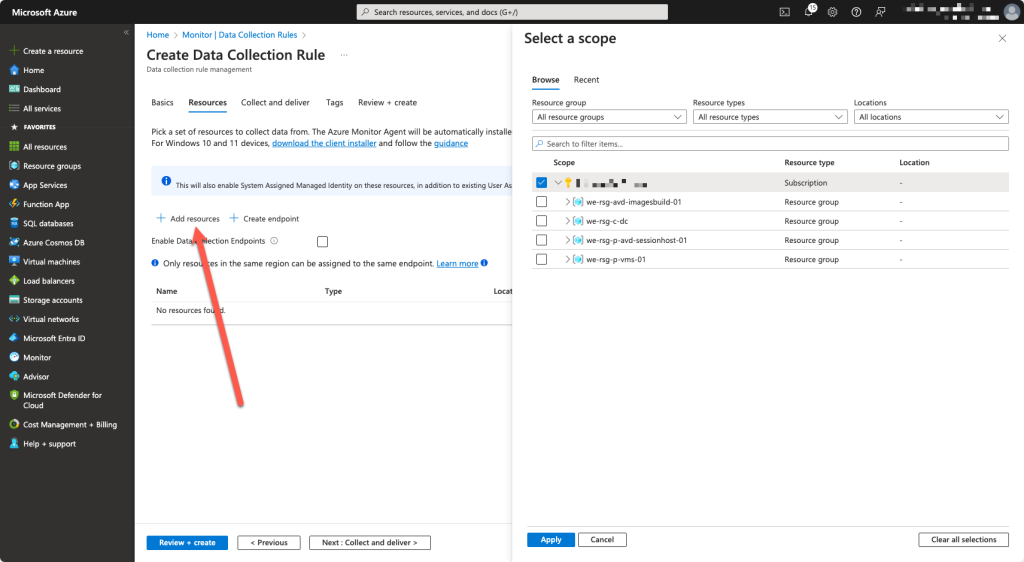
Task: Enable Data Collection Endpoints checkbox
Action: (323, 242)
